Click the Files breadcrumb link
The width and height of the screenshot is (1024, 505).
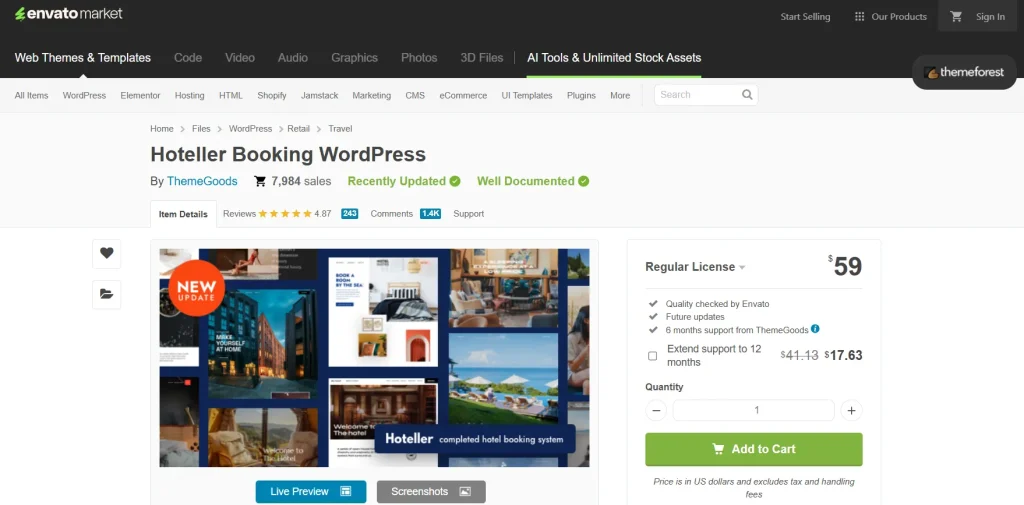[201, 129]
